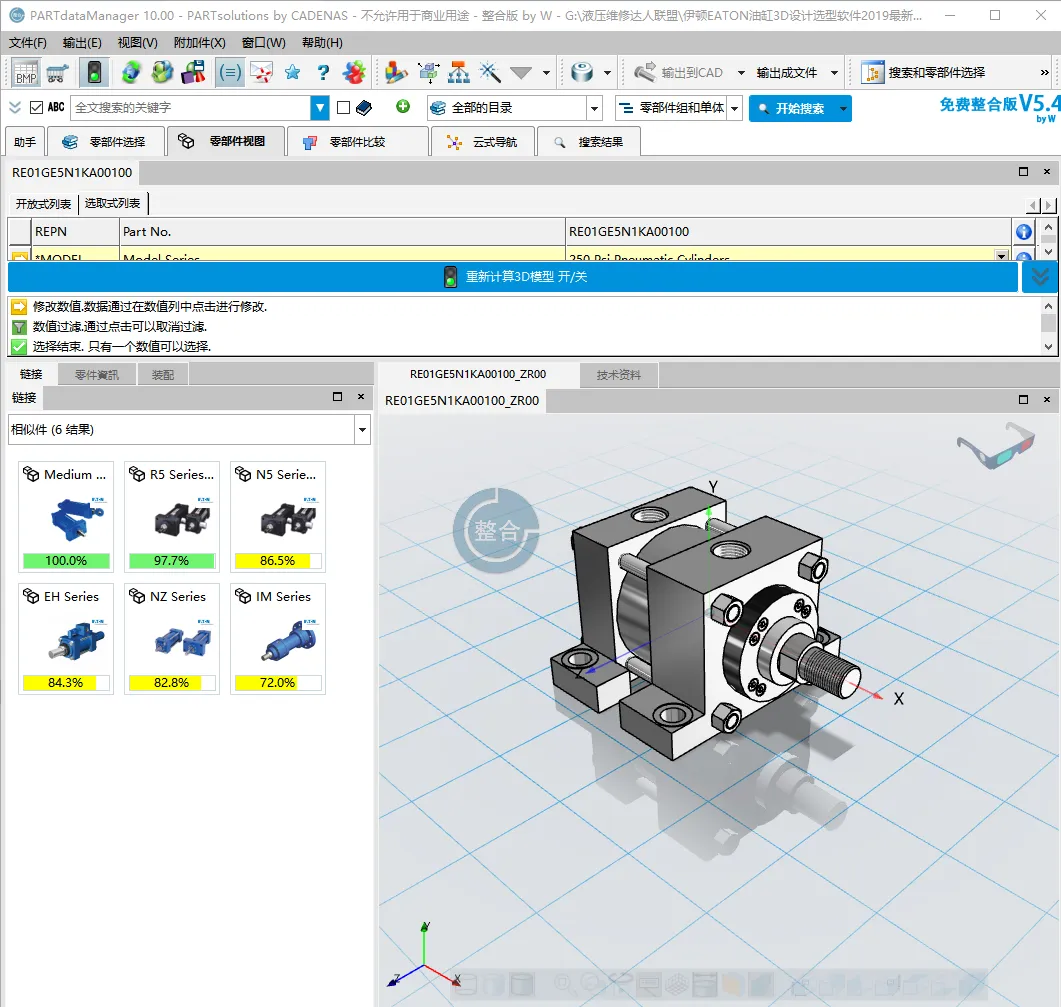Click the blue star favorites icon
The height and width of the screenshot is (1007, 1061).
pyautogui.click(x=292, y=72)
